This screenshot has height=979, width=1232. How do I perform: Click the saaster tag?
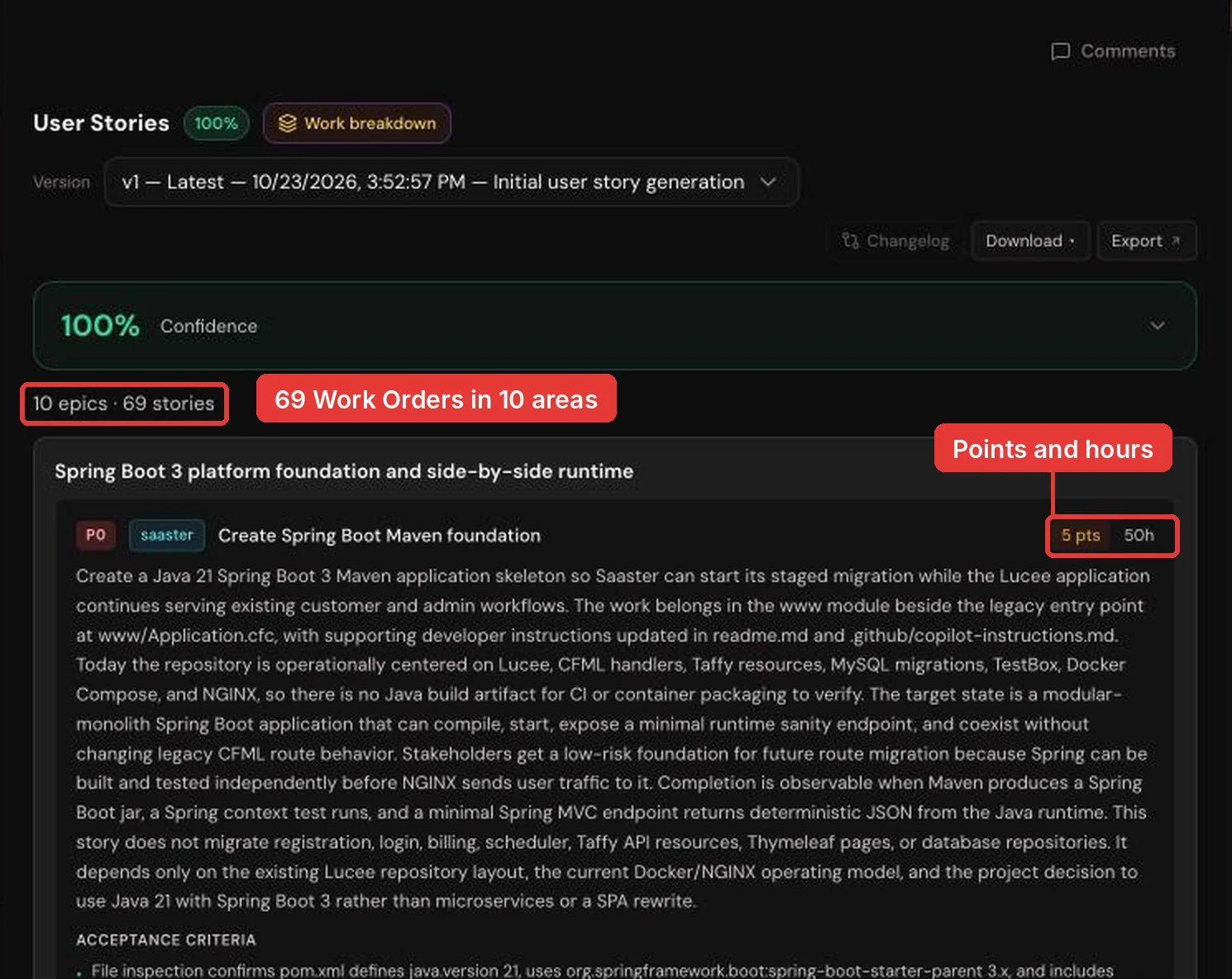click(x=167, y=535)
